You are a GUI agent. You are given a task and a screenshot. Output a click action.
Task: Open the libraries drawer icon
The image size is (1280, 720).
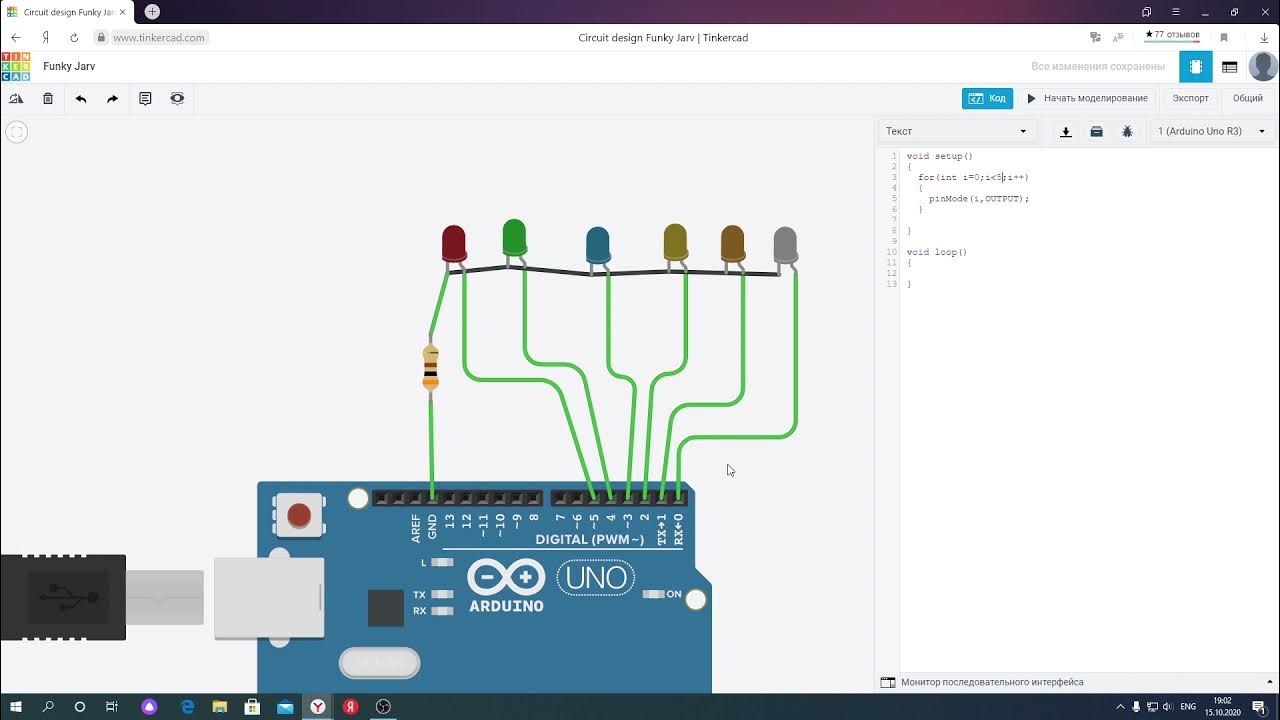(x=1096, y=131)
